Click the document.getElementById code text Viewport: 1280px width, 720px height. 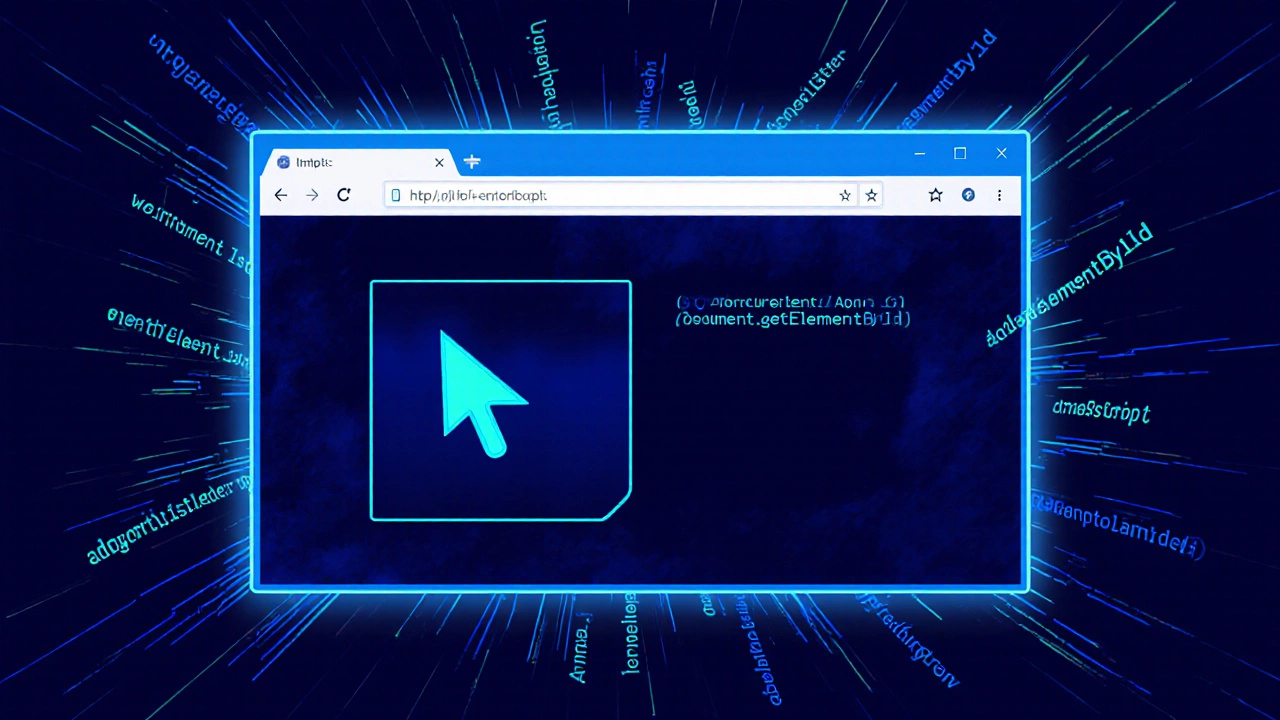[x=792, y=319]
